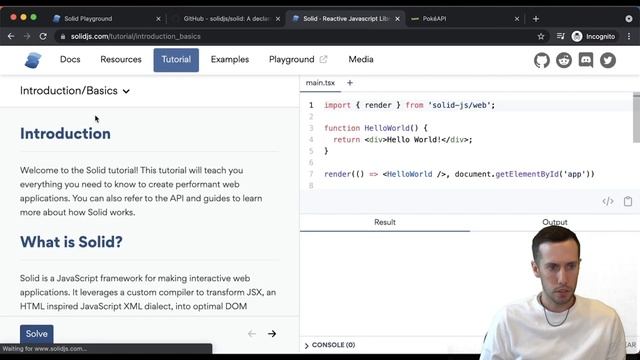Click the What is Solid? heading
640x360 pixels.
(x=71, y=242)
